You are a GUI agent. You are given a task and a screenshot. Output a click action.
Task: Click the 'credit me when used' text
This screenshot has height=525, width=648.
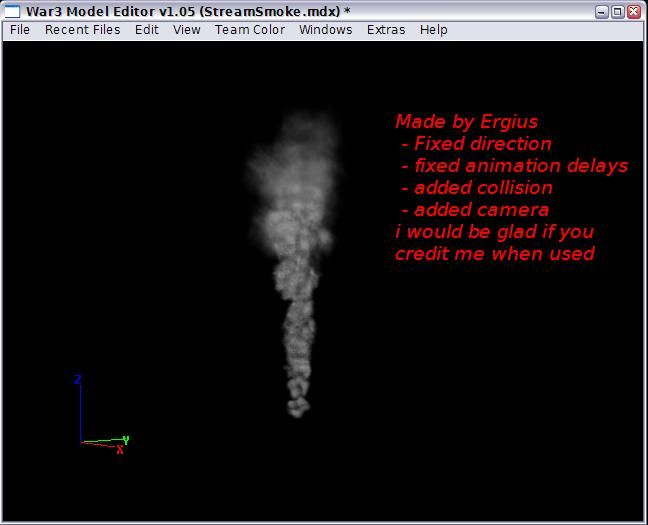(495, 253)
